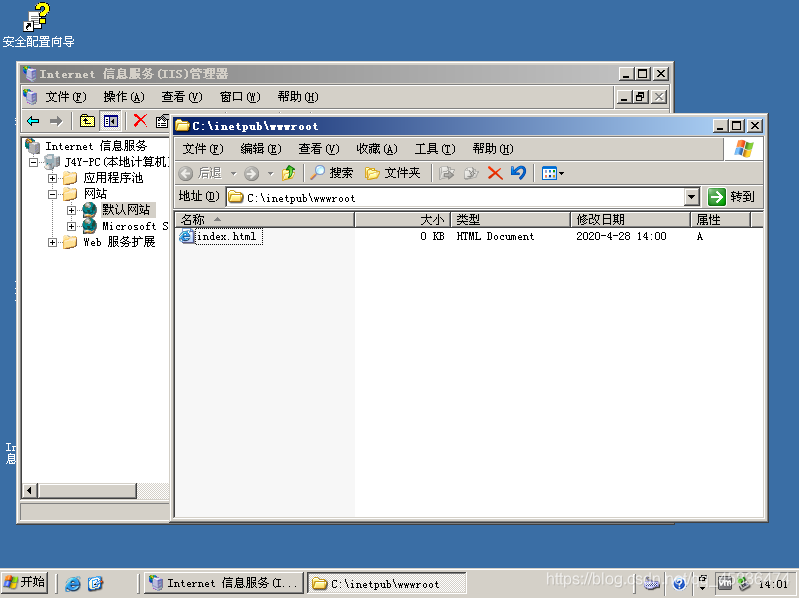
Task: Open Explorer 编辑(E) menu
Action: coord(261,149)
